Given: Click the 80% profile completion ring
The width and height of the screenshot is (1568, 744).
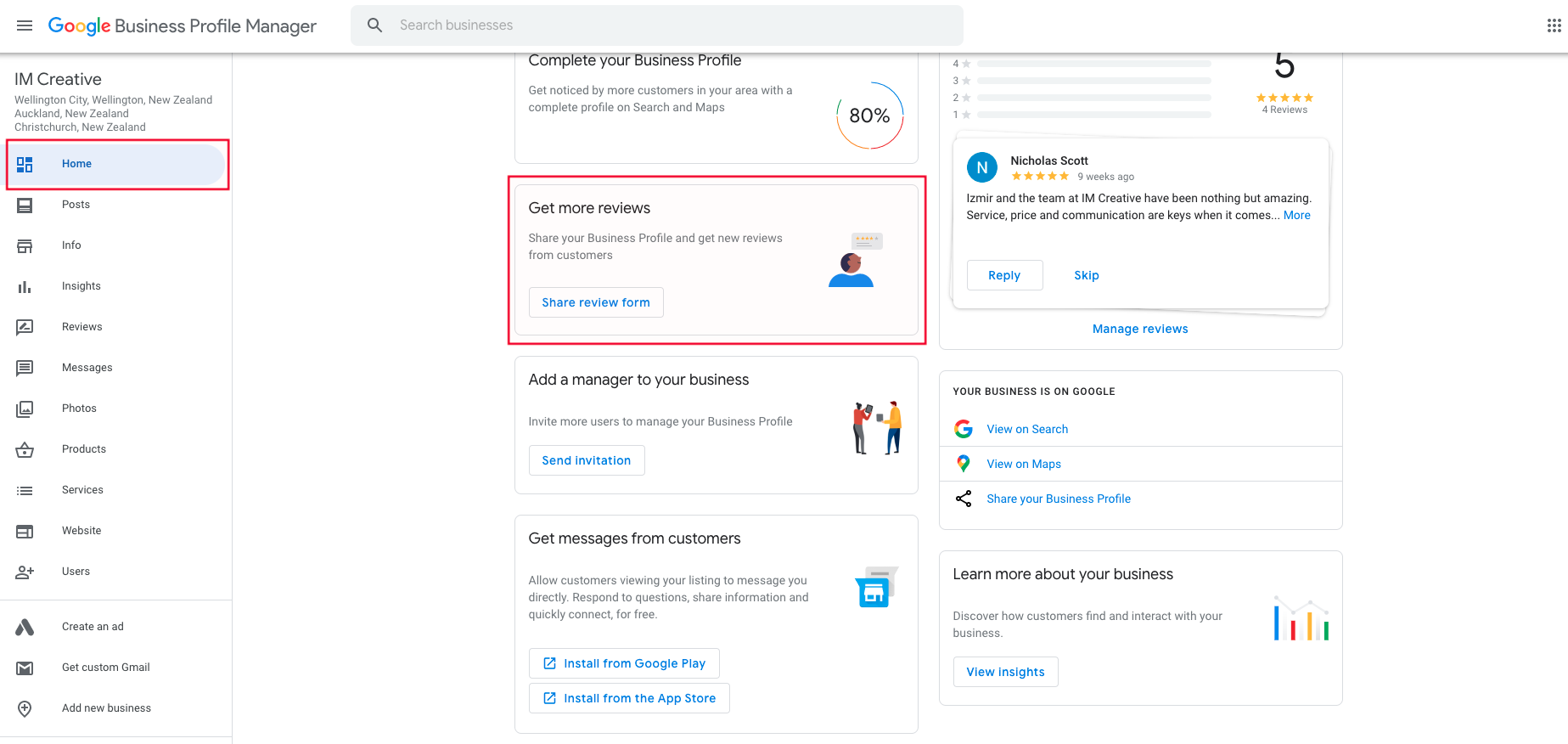Looking at the screenshot, I should 869,116.
